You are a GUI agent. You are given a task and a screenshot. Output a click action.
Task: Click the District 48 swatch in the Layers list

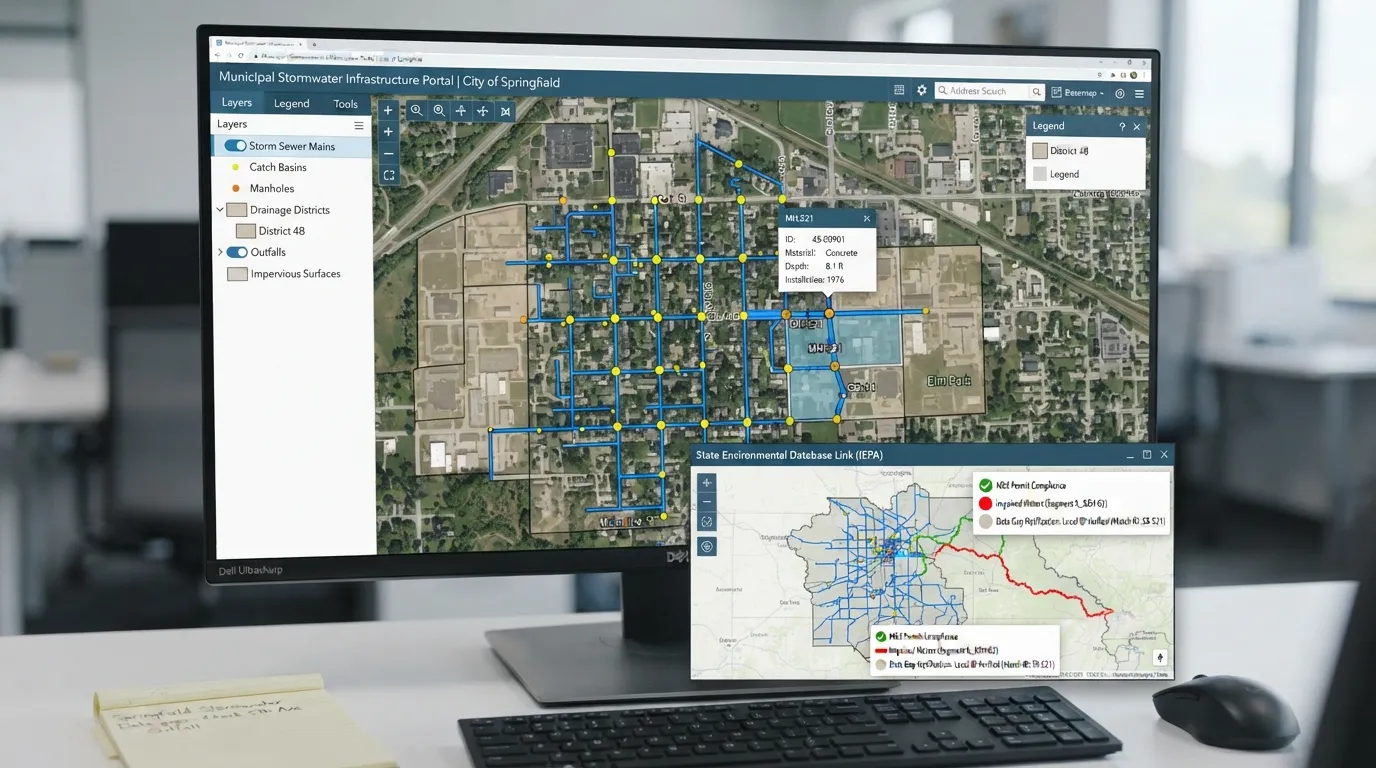click(245, 231)
